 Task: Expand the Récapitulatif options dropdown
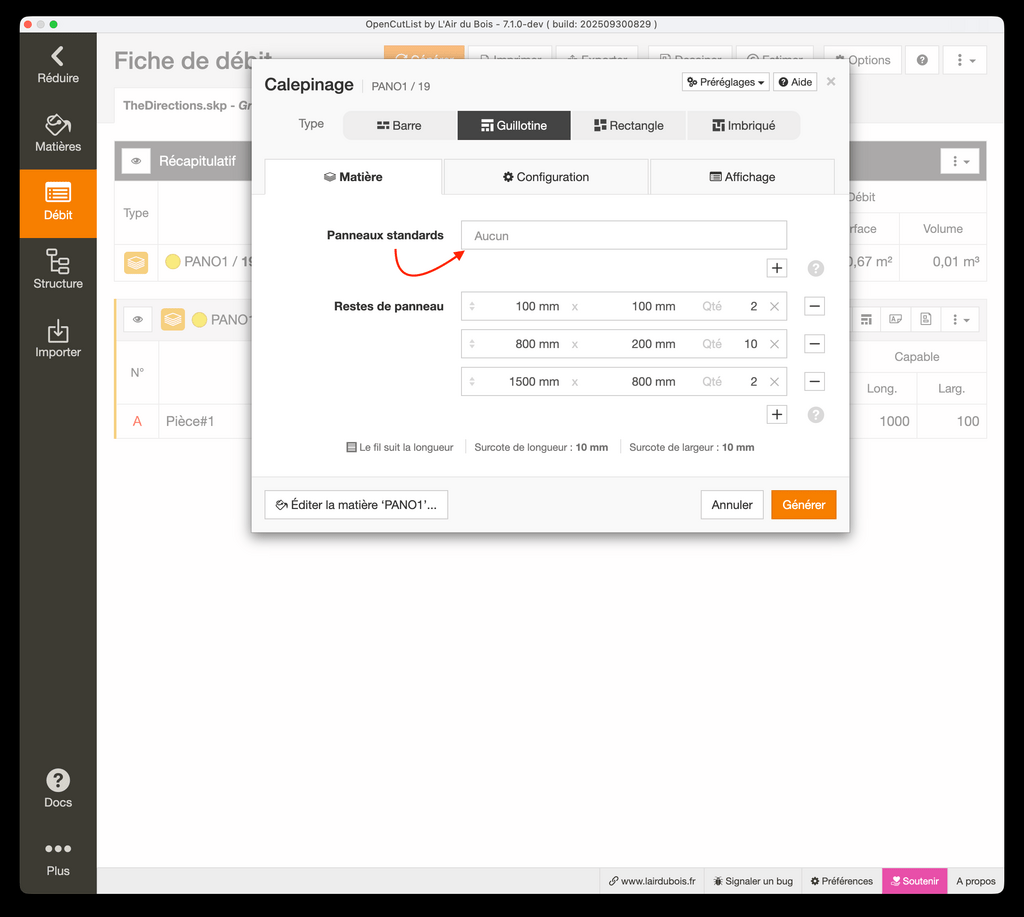point(960,161)
